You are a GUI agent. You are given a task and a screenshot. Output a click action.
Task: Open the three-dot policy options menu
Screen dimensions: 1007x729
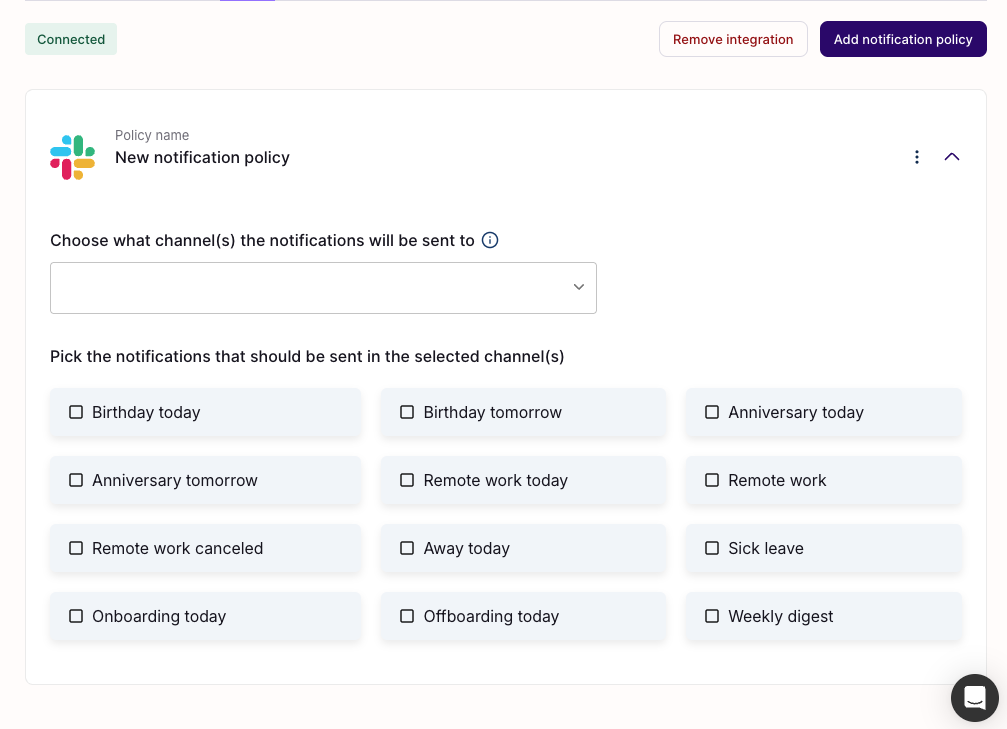(917, 157)
